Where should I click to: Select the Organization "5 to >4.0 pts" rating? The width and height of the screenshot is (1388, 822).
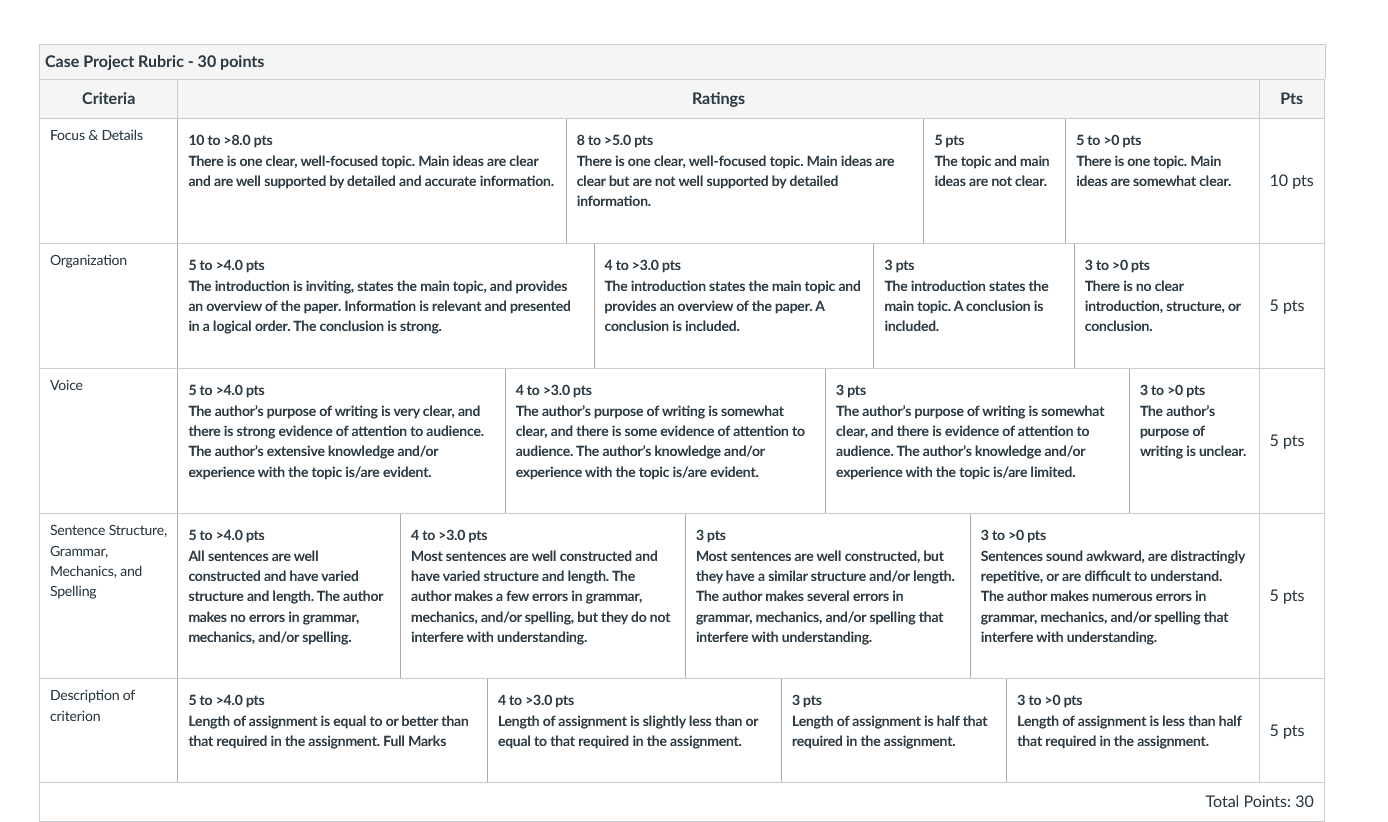pyautogui.click(x=385, y=296)
